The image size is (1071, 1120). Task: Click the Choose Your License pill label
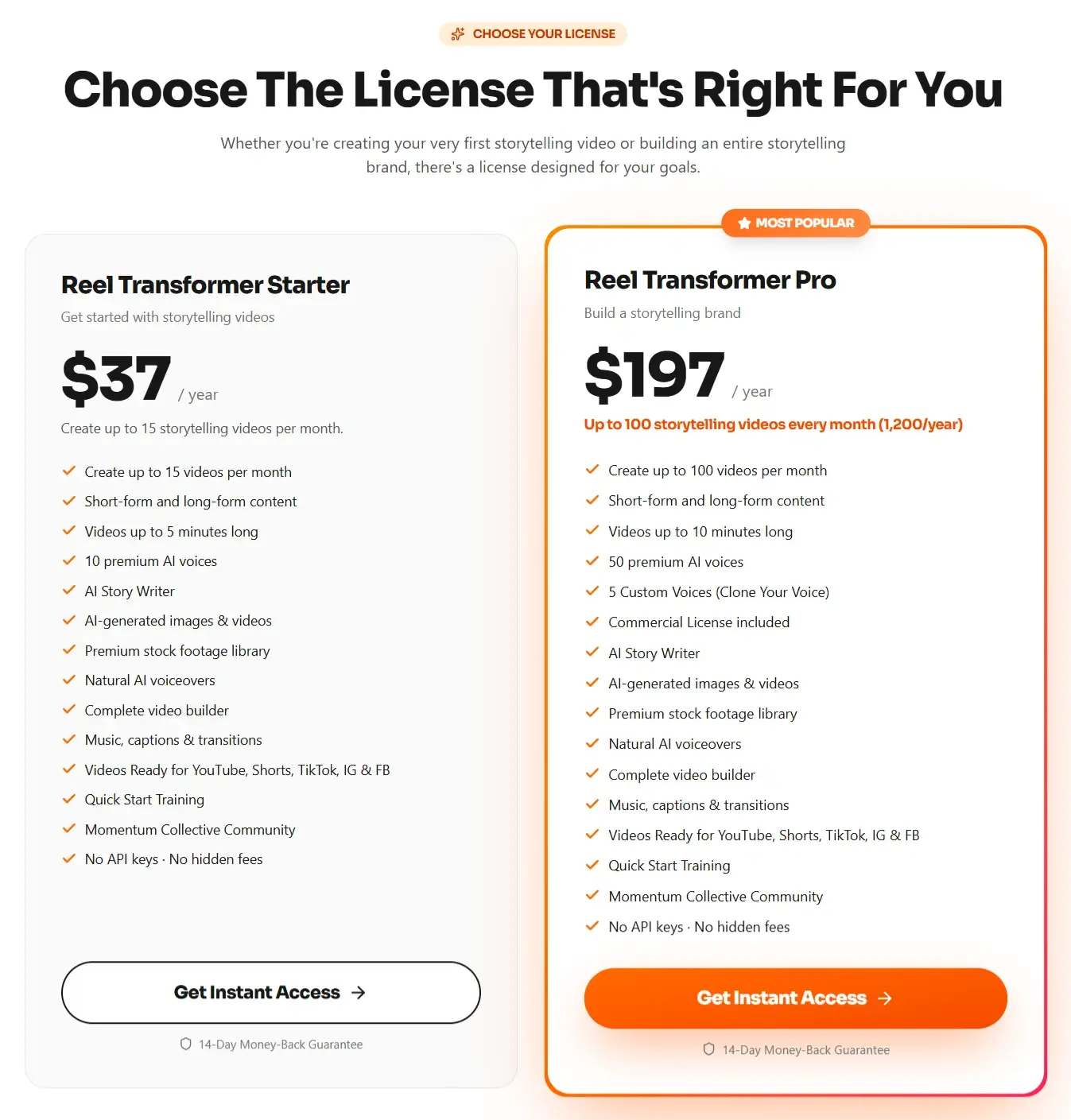pos(534,34)
